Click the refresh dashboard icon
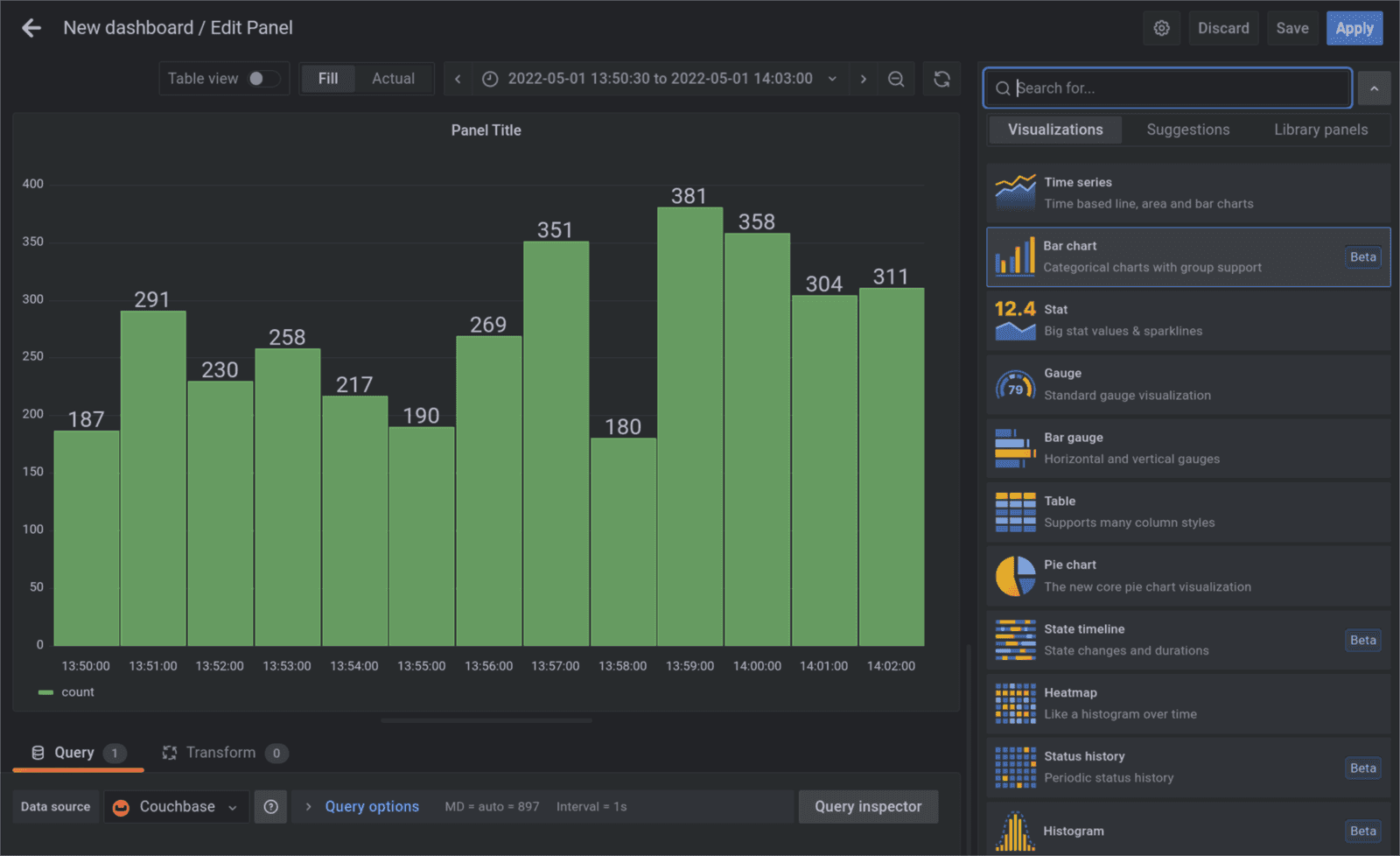Image resolution: width=1400 pixels, height=856 pixels. coord(941,79)
